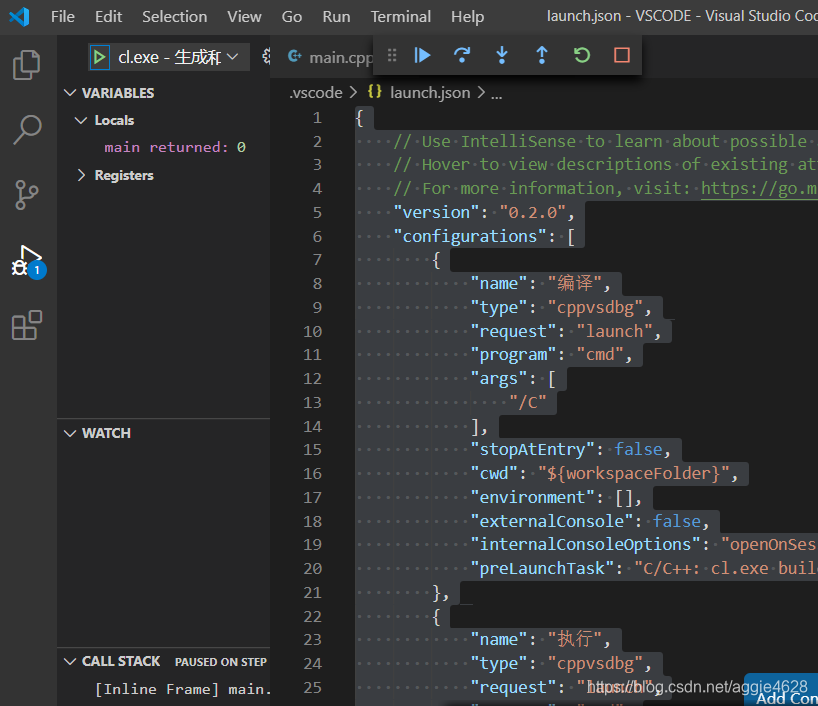Start debugging with green play button
Viewport: 818px width, 706px height.
[x=99, y=57]
